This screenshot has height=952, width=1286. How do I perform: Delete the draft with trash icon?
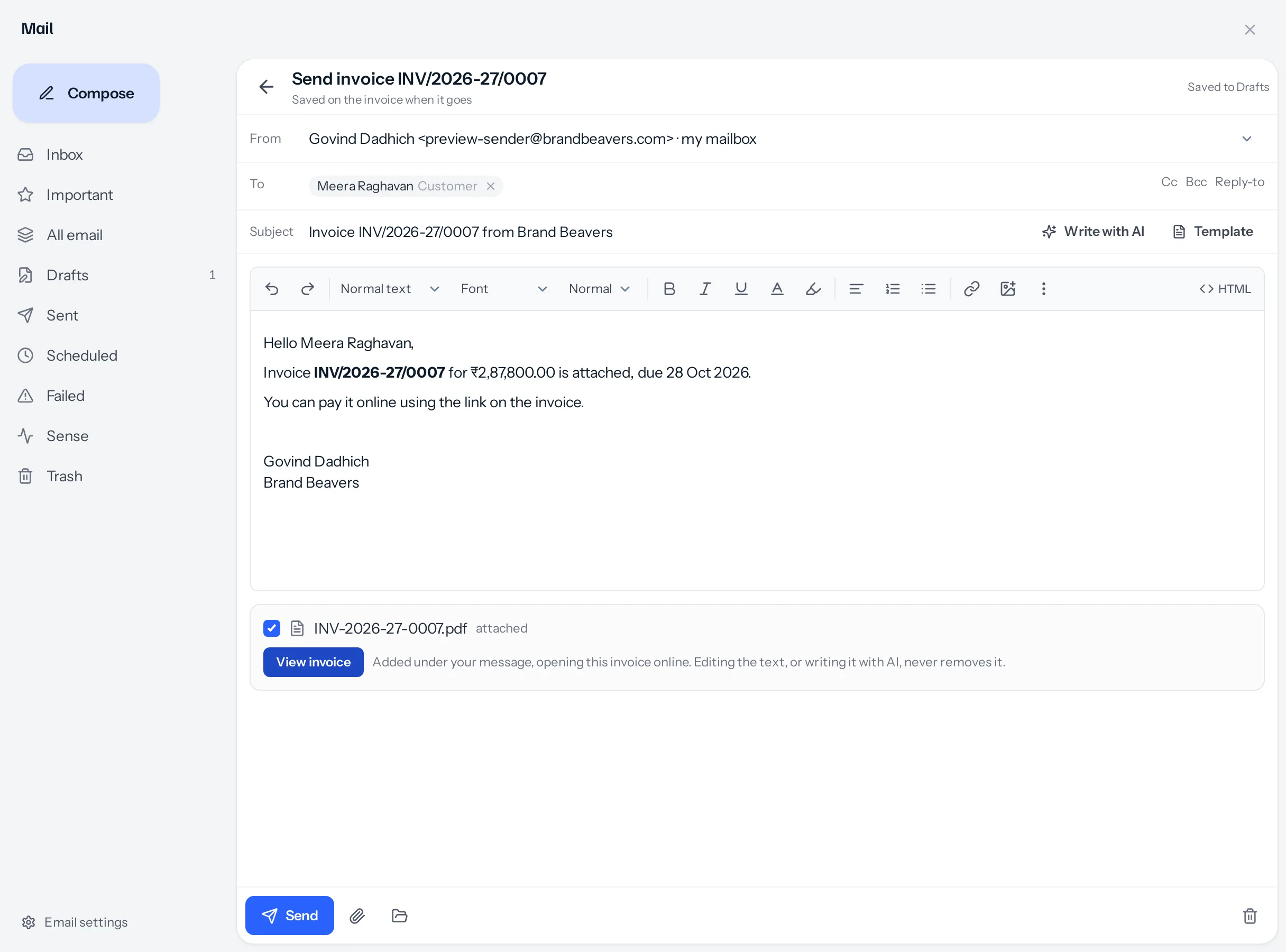click(x=1250, y=916)
